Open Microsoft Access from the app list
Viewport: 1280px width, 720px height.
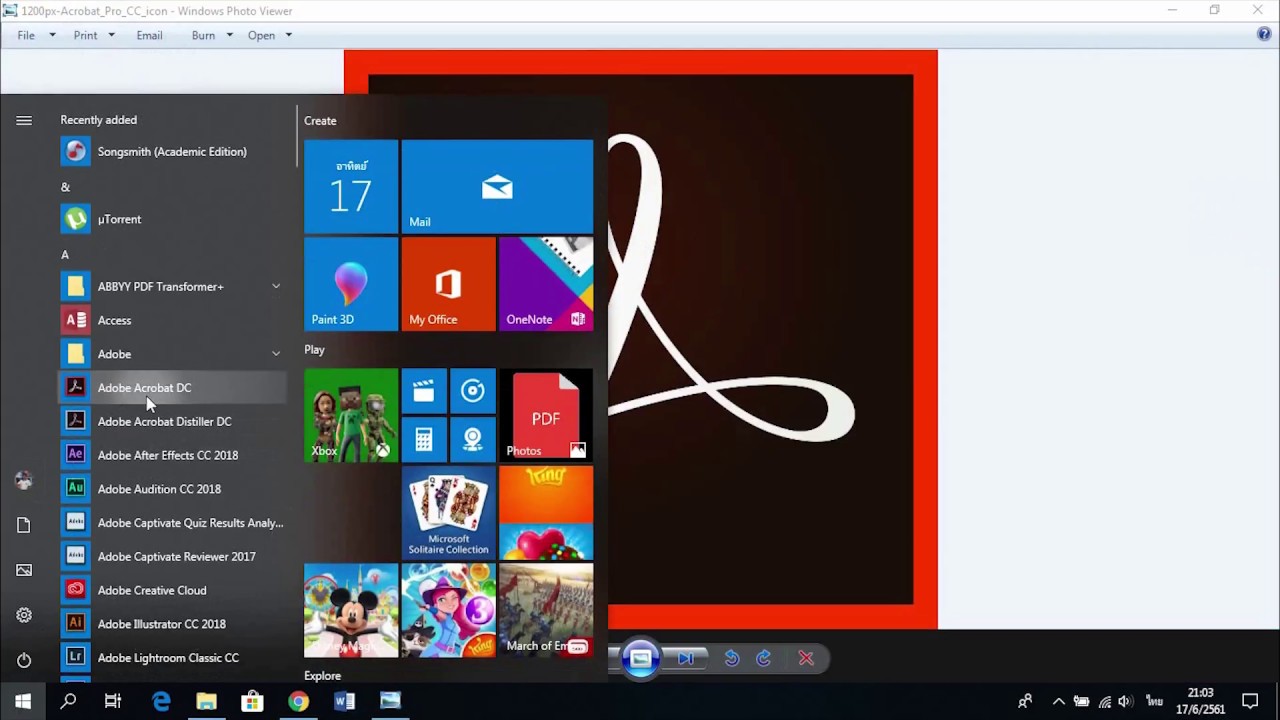172,320
